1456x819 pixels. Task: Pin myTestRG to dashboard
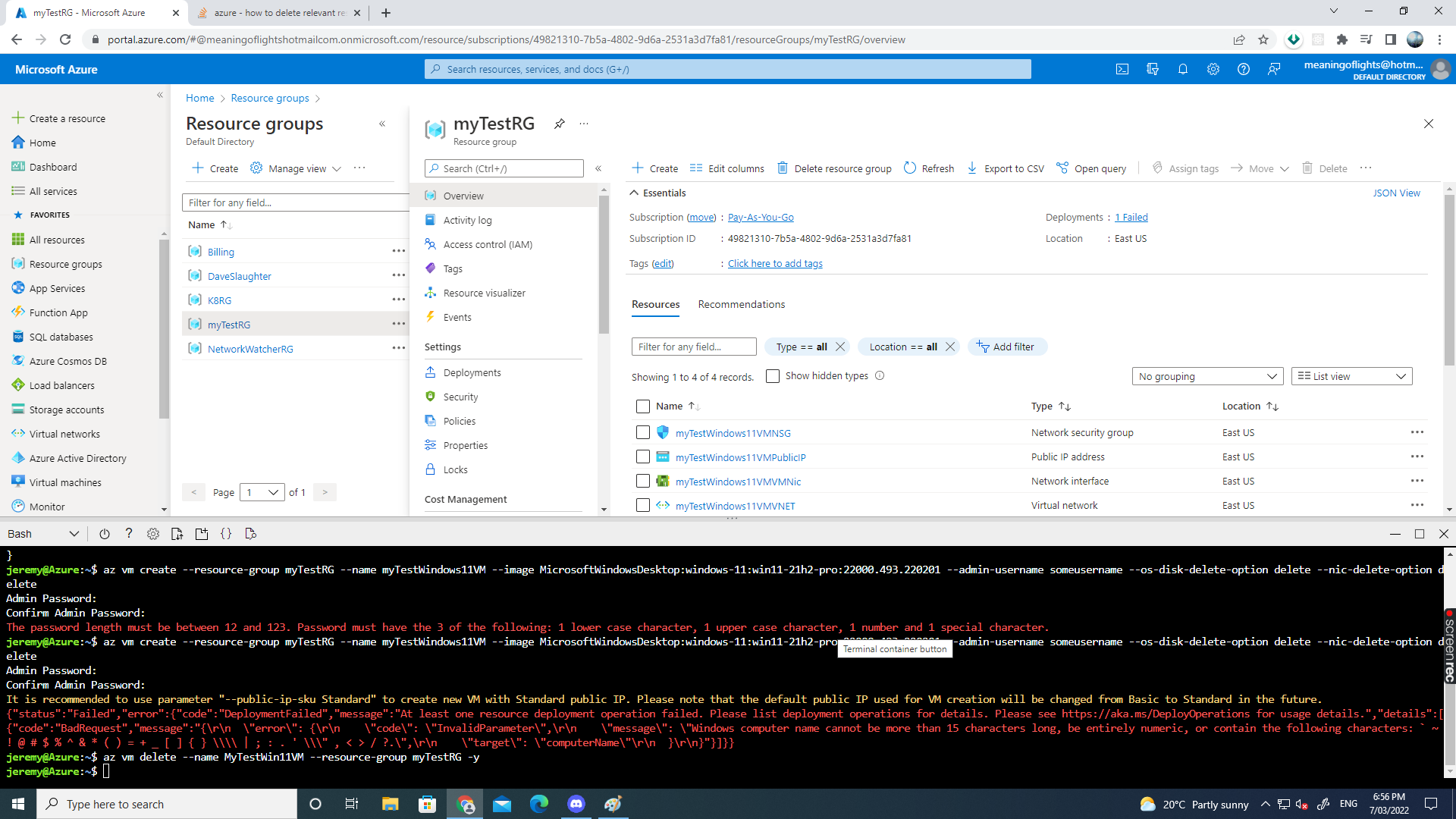[x=560, y=124]
